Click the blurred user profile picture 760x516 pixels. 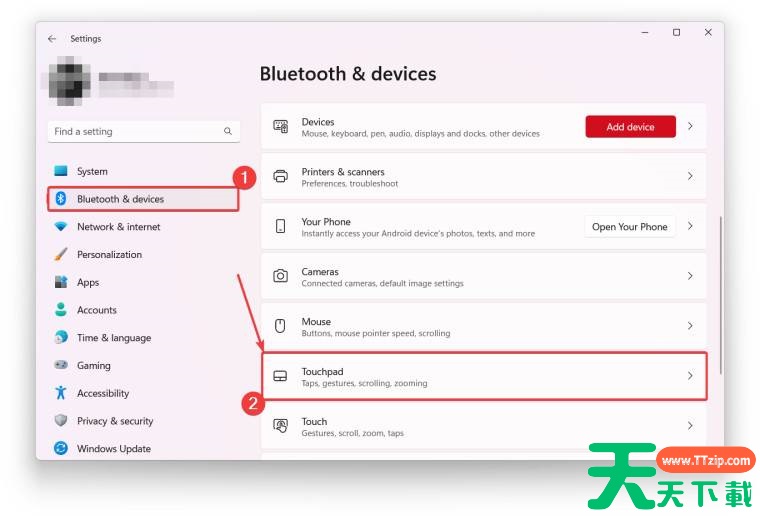[x=68, y=81]
